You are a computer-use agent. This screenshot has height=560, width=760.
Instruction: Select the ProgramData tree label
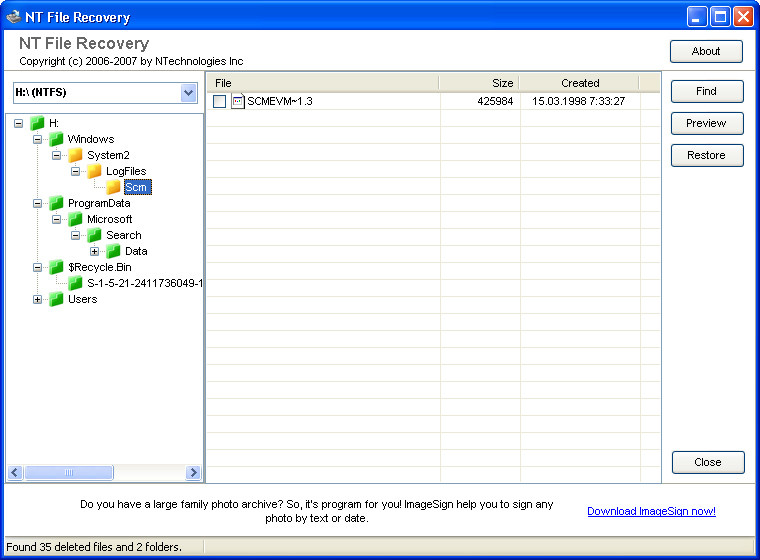coord(99,203)
